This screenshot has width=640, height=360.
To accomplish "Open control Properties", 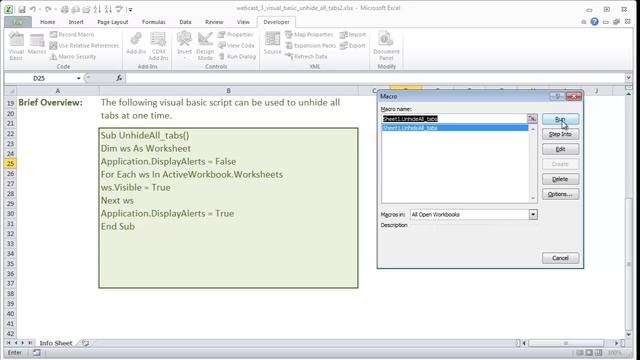I will 236,34.
